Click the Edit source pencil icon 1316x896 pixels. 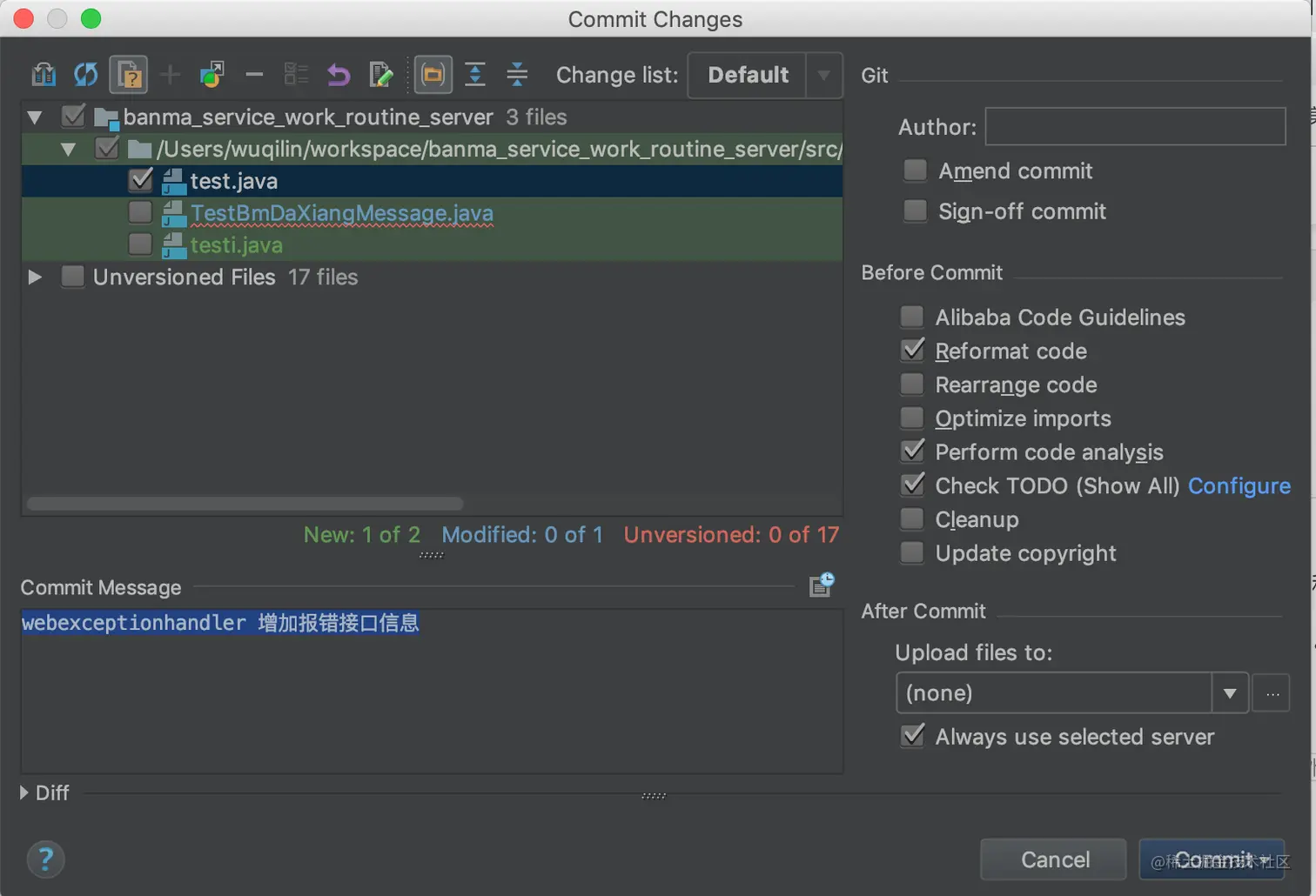[380, 75]
